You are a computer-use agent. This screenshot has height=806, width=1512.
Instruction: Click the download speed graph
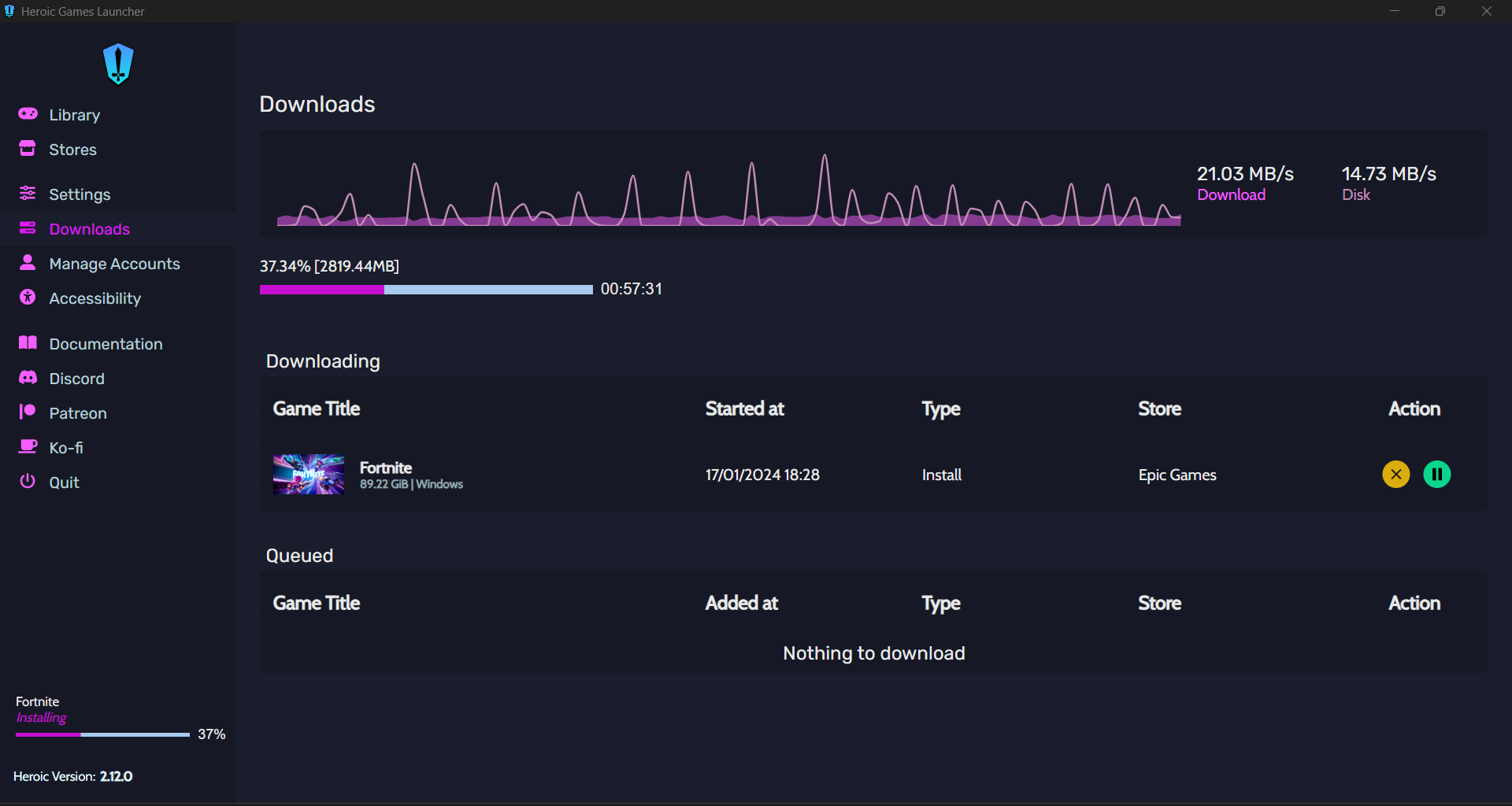[728, 193]
